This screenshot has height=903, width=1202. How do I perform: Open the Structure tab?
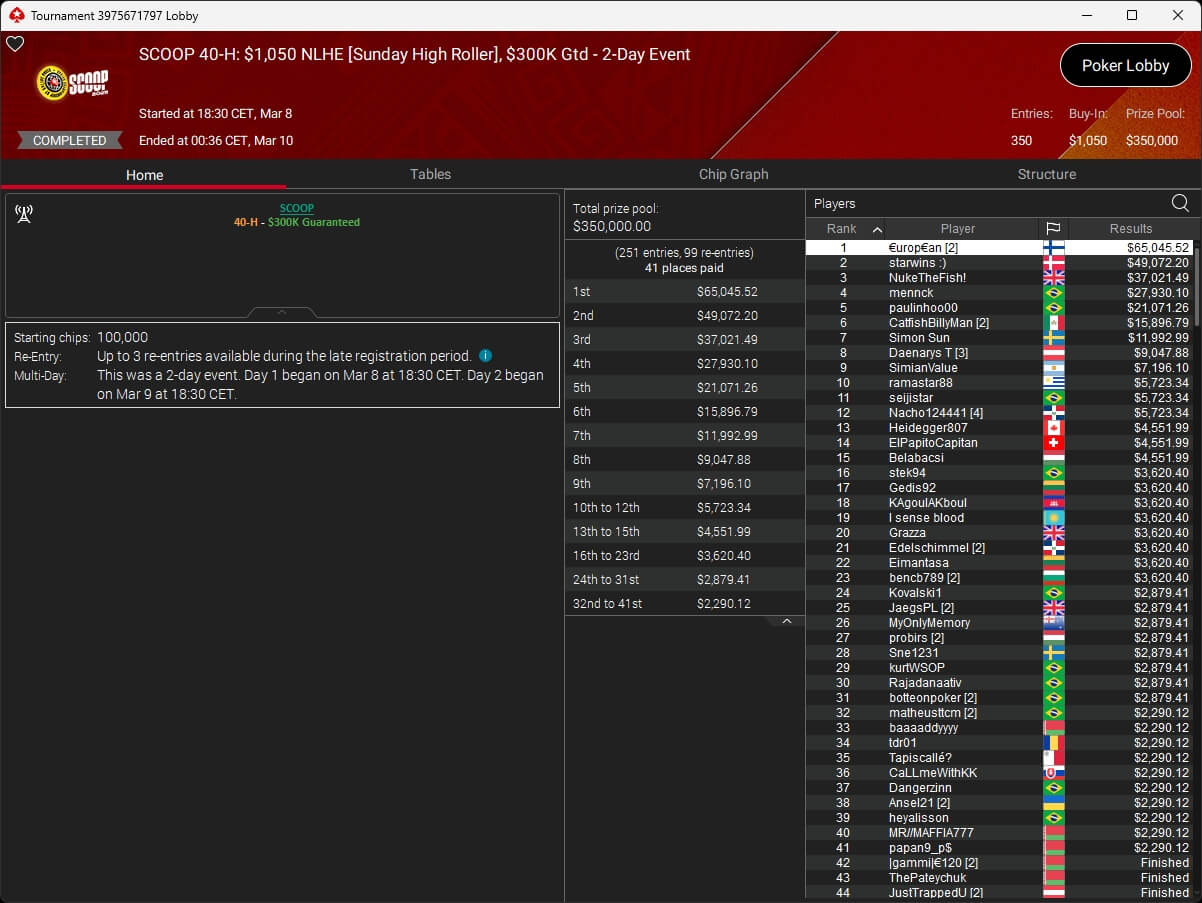click(1046, 174)
